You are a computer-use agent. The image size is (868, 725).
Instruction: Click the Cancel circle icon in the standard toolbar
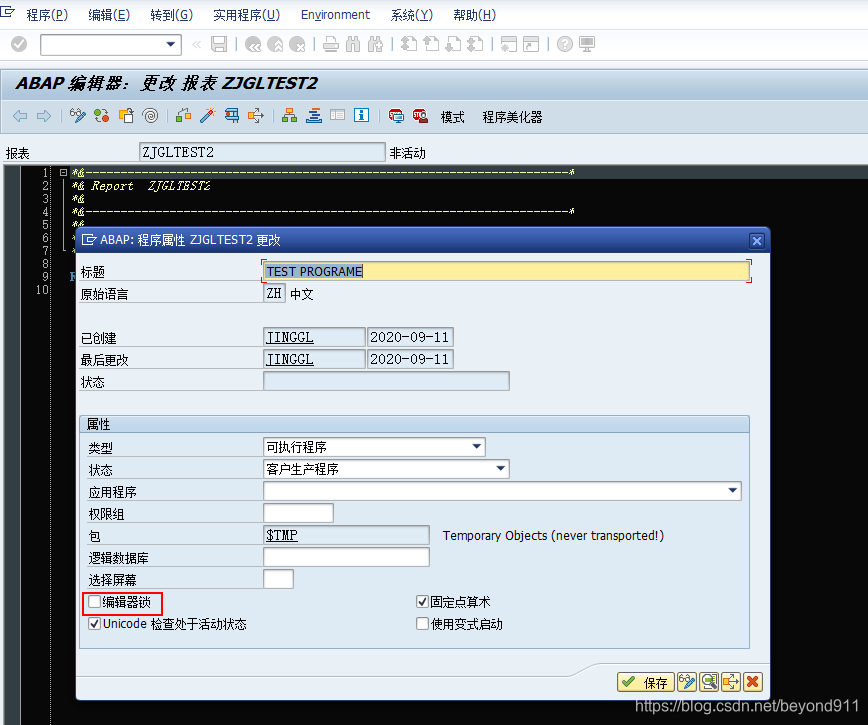click(x=297, y=44)
